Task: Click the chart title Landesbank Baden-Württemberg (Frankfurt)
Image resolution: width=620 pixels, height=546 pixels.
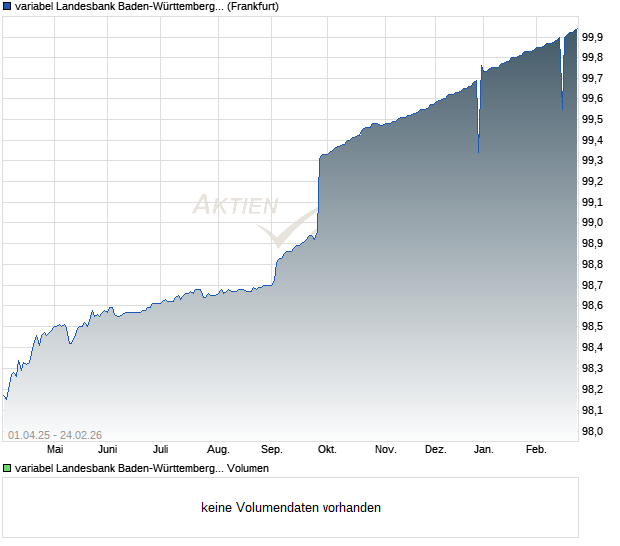Action: [147, 7]
